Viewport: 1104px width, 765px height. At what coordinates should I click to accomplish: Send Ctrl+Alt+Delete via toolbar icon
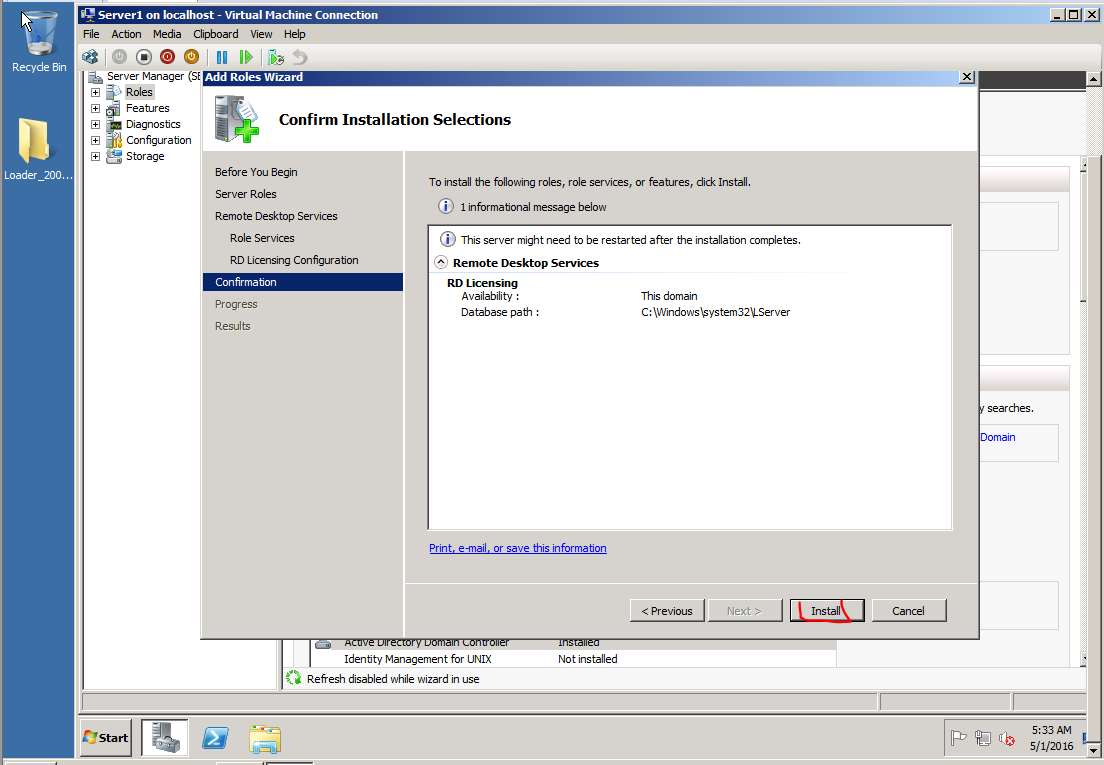[x=90, y=57]
